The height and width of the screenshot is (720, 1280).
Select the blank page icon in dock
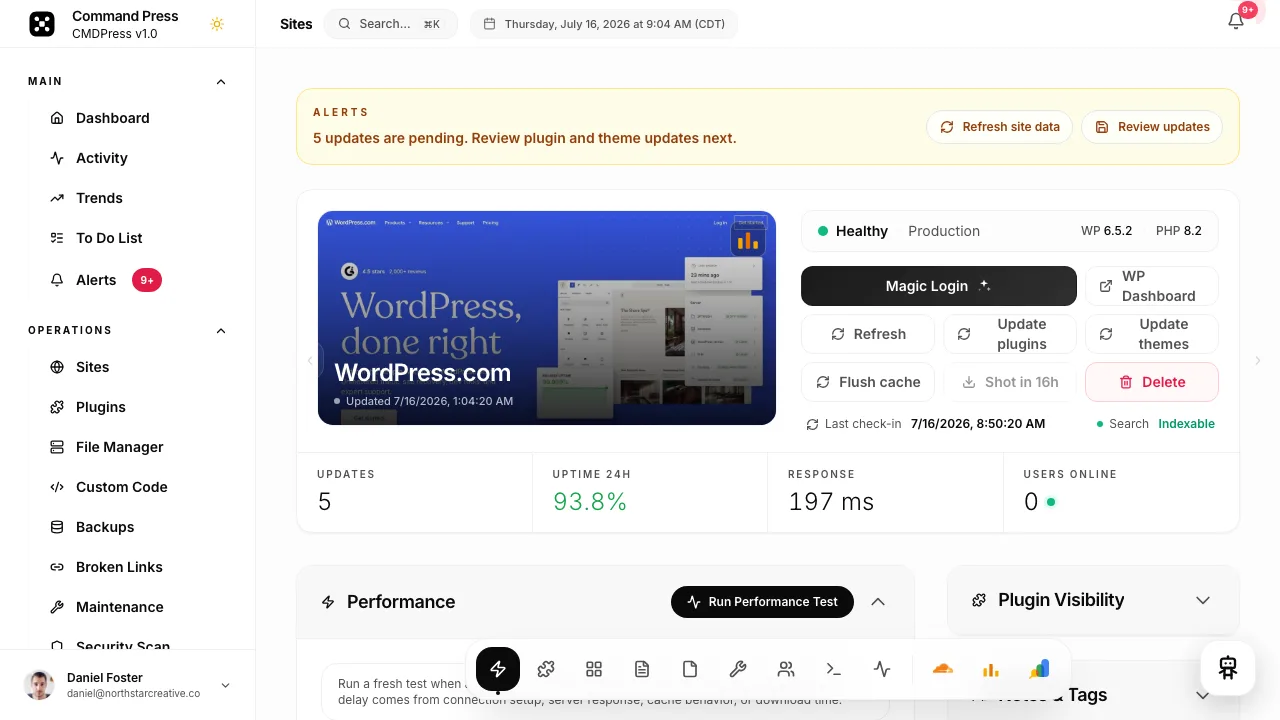pyautogui.click(x=690, y=669)
